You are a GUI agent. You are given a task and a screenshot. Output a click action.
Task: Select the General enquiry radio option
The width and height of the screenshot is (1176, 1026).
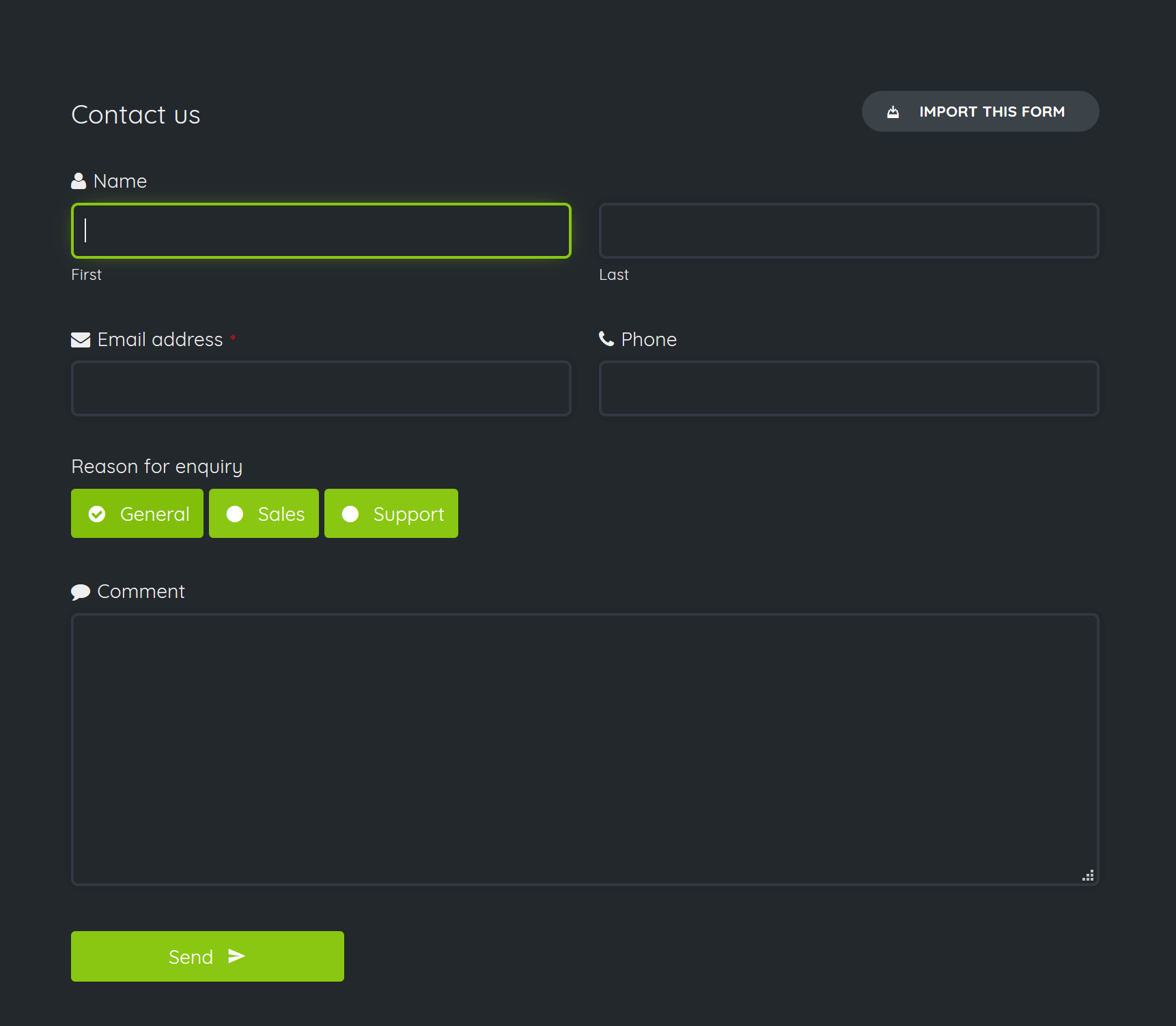pos(137,513)
